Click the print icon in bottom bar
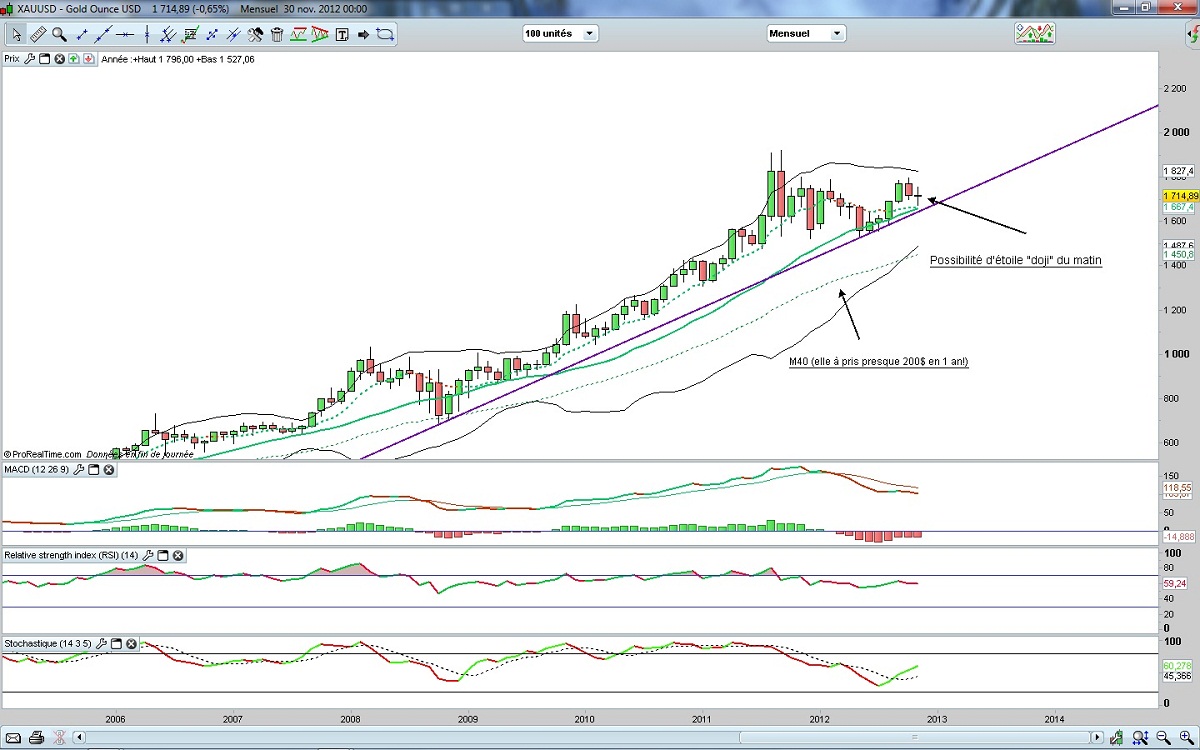The image size is (1200, 750). tap(35, 738)
